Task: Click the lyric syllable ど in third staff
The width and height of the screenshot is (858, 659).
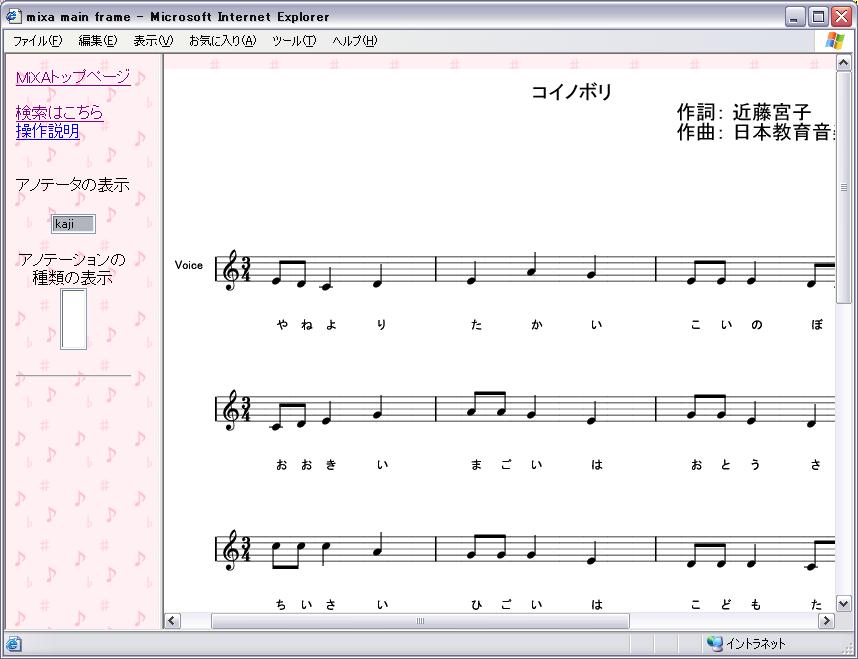Action: pos(726,605)
